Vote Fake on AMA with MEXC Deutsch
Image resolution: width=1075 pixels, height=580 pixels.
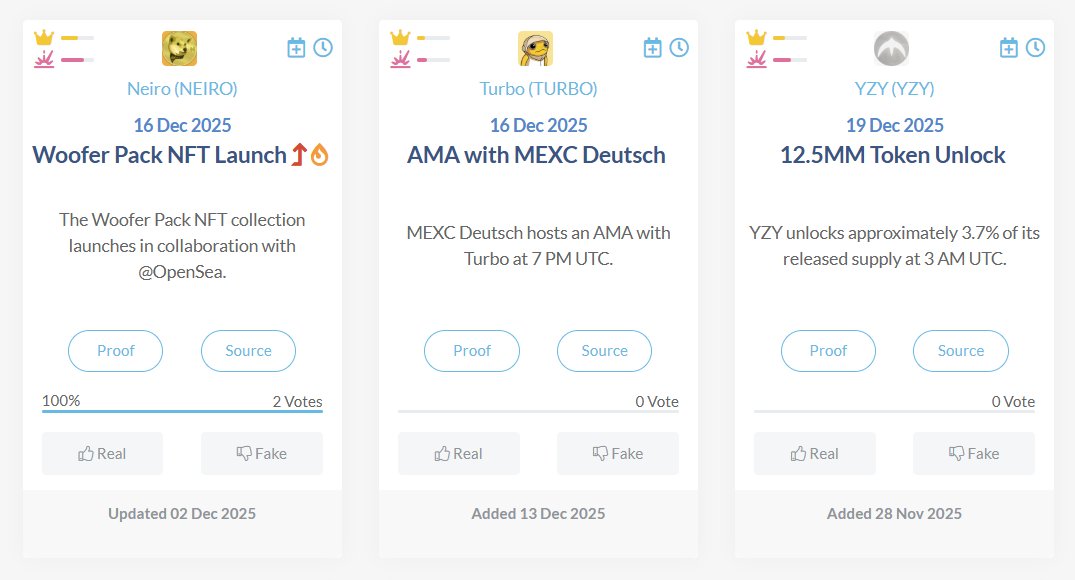coord(617,453)
